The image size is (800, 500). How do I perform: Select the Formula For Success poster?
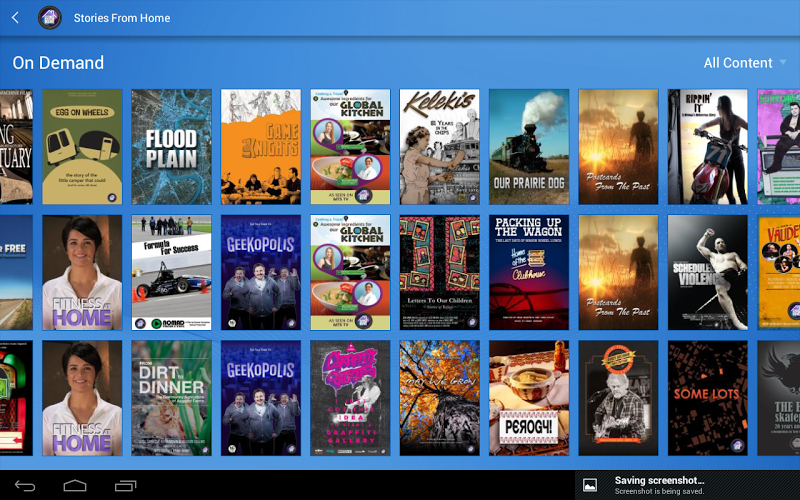tap(171, 272)
